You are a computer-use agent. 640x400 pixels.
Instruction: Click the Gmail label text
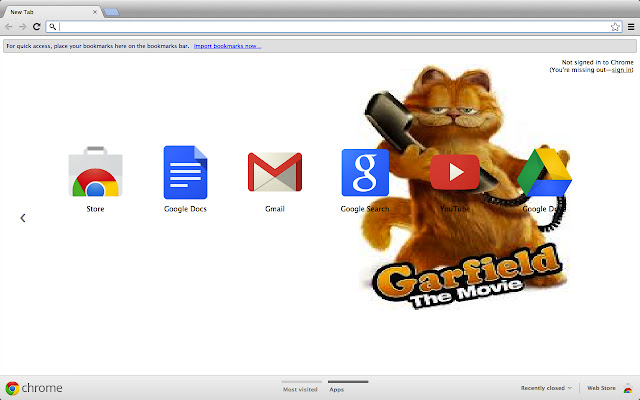[275, 209]
